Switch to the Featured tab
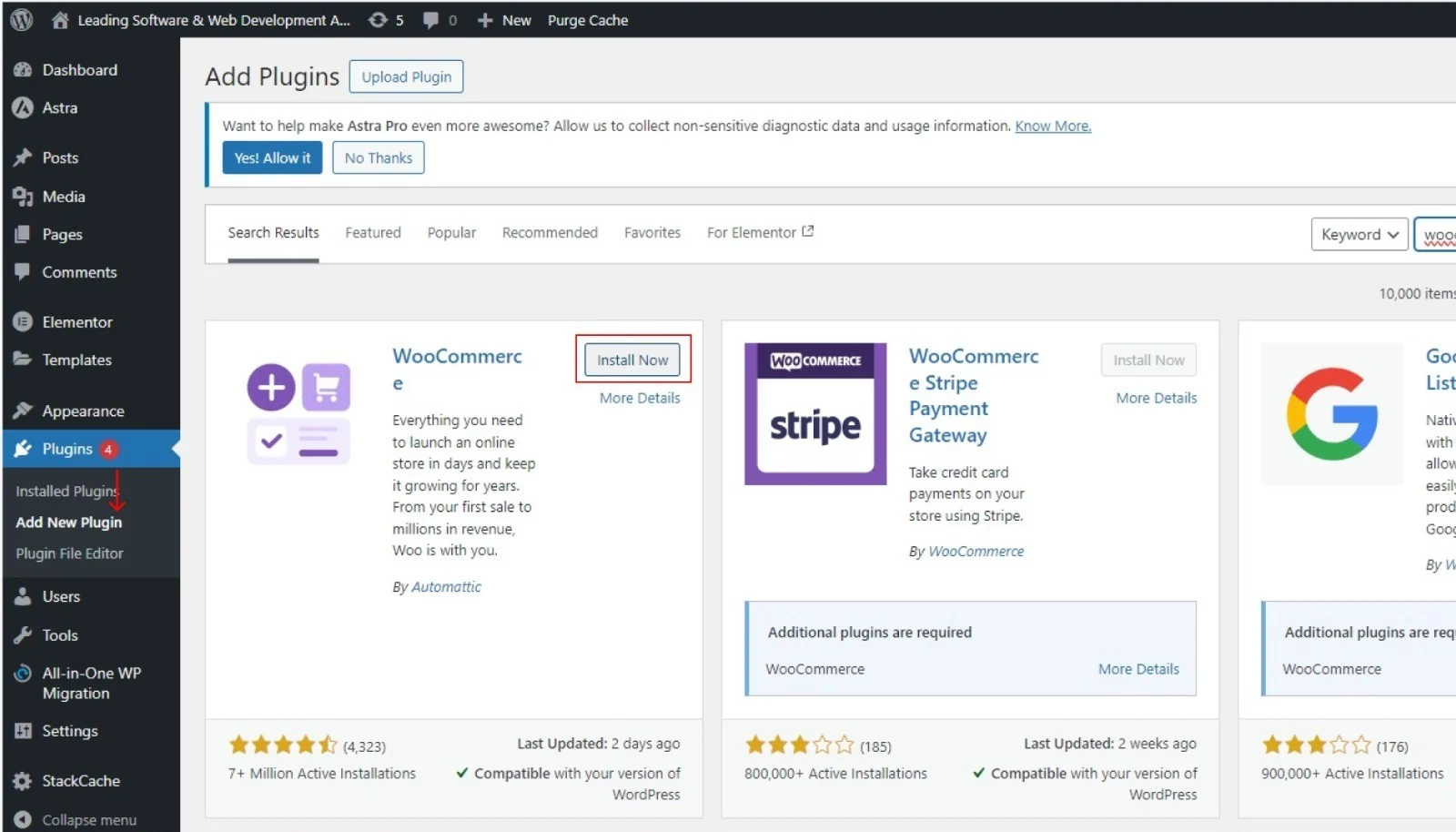 pyautogui.click(x=373, y=232)
